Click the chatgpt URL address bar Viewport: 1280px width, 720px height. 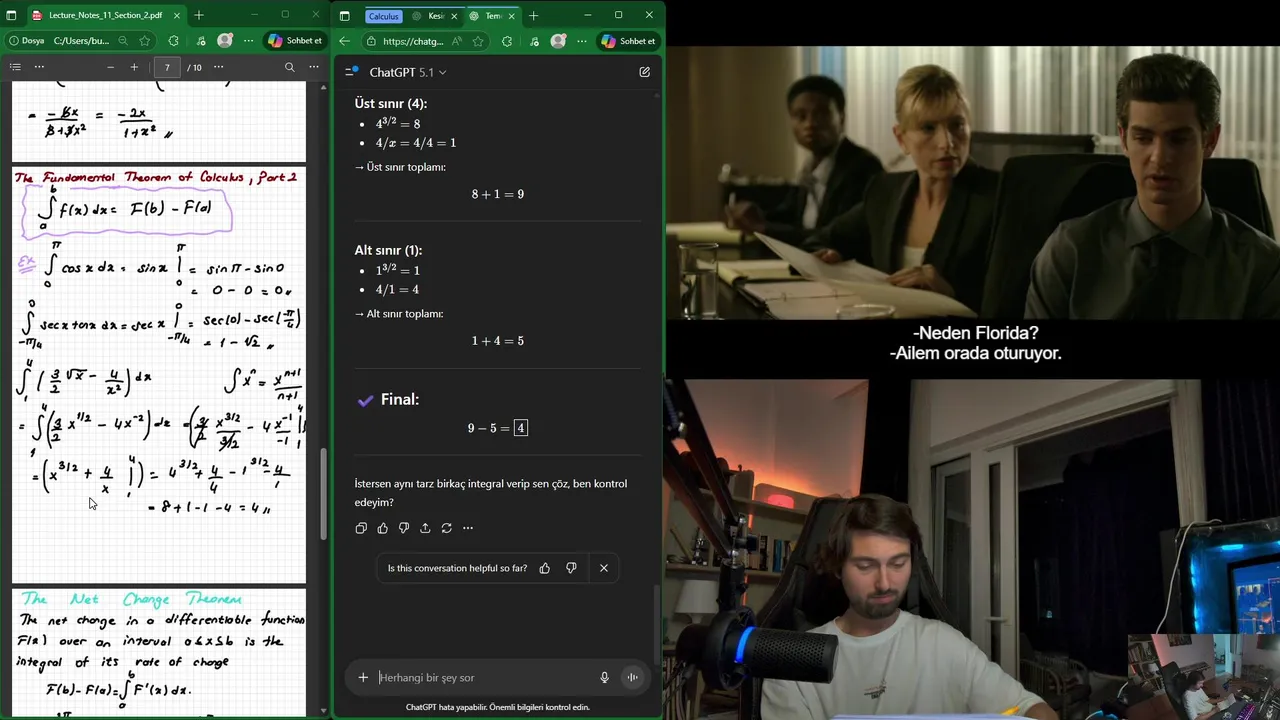[x=412, y=41]
